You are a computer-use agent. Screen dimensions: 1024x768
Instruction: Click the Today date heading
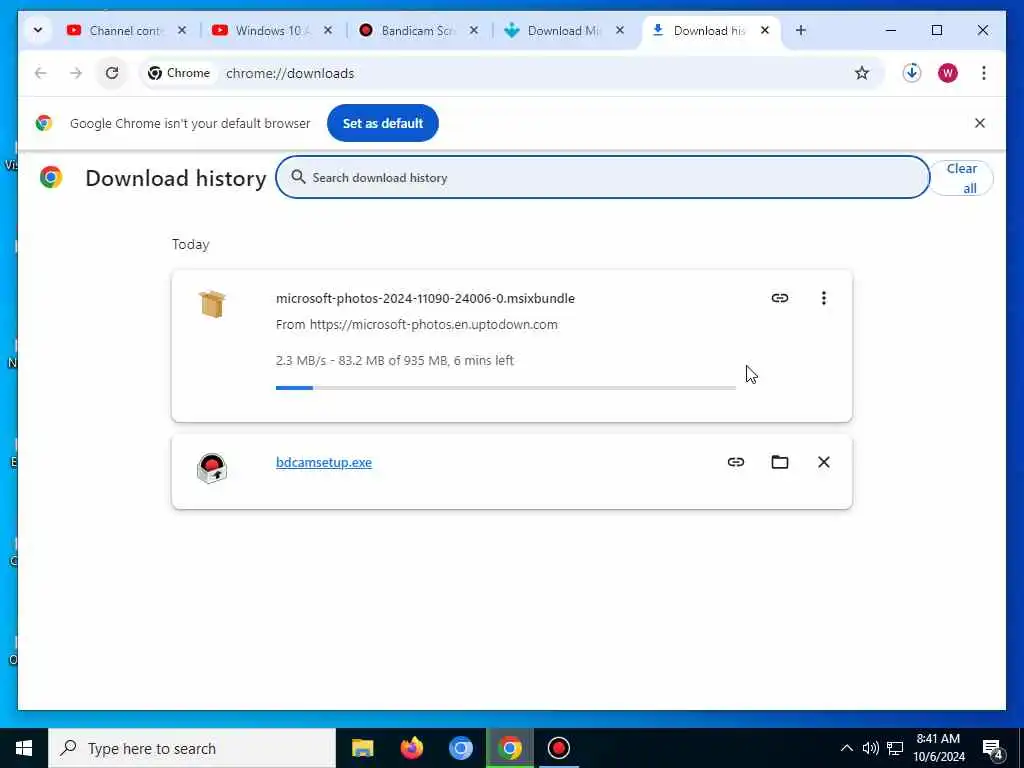click(191, 244)
